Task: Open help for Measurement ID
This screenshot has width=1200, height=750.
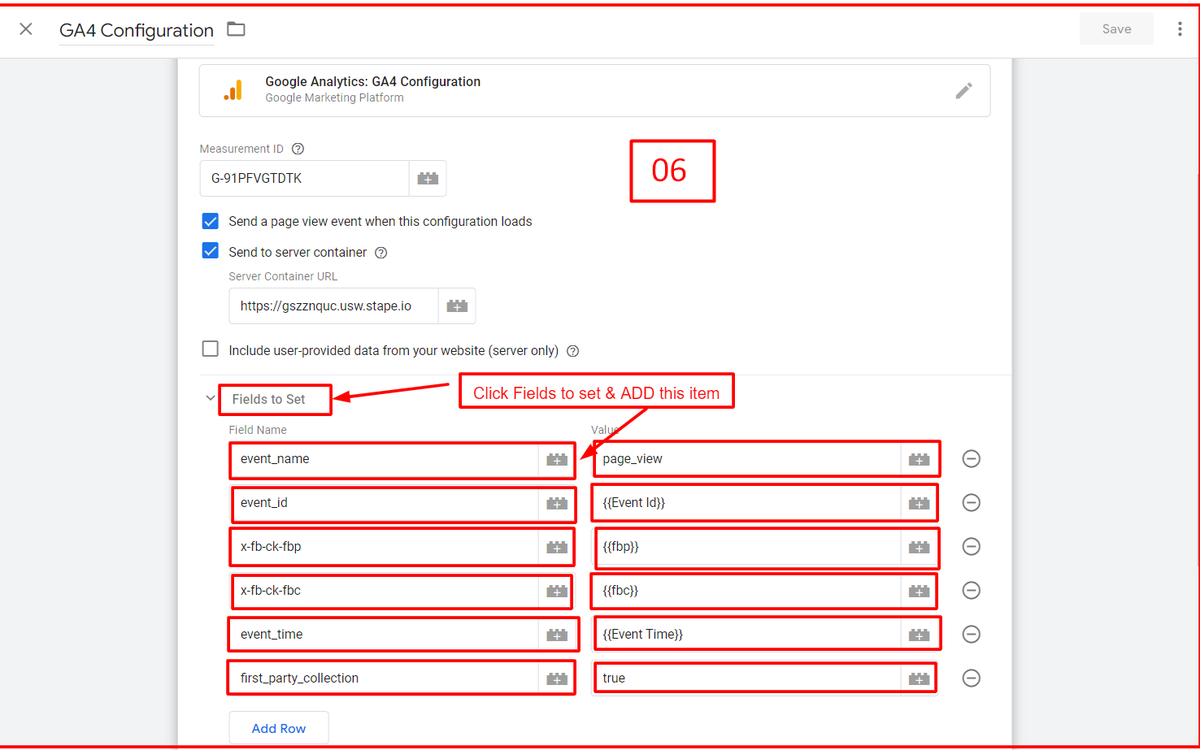Action: point(297,149)
